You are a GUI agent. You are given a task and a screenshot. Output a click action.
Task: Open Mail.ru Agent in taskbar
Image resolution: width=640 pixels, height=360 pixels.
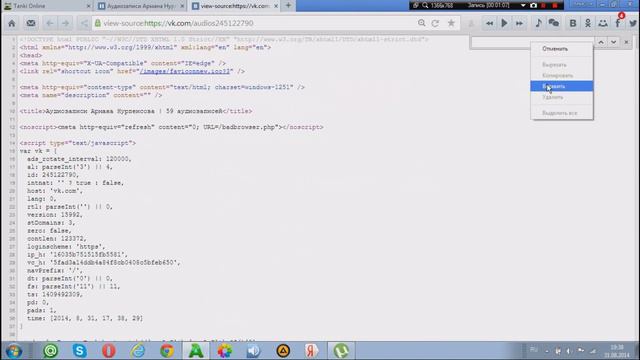[51, 351]
